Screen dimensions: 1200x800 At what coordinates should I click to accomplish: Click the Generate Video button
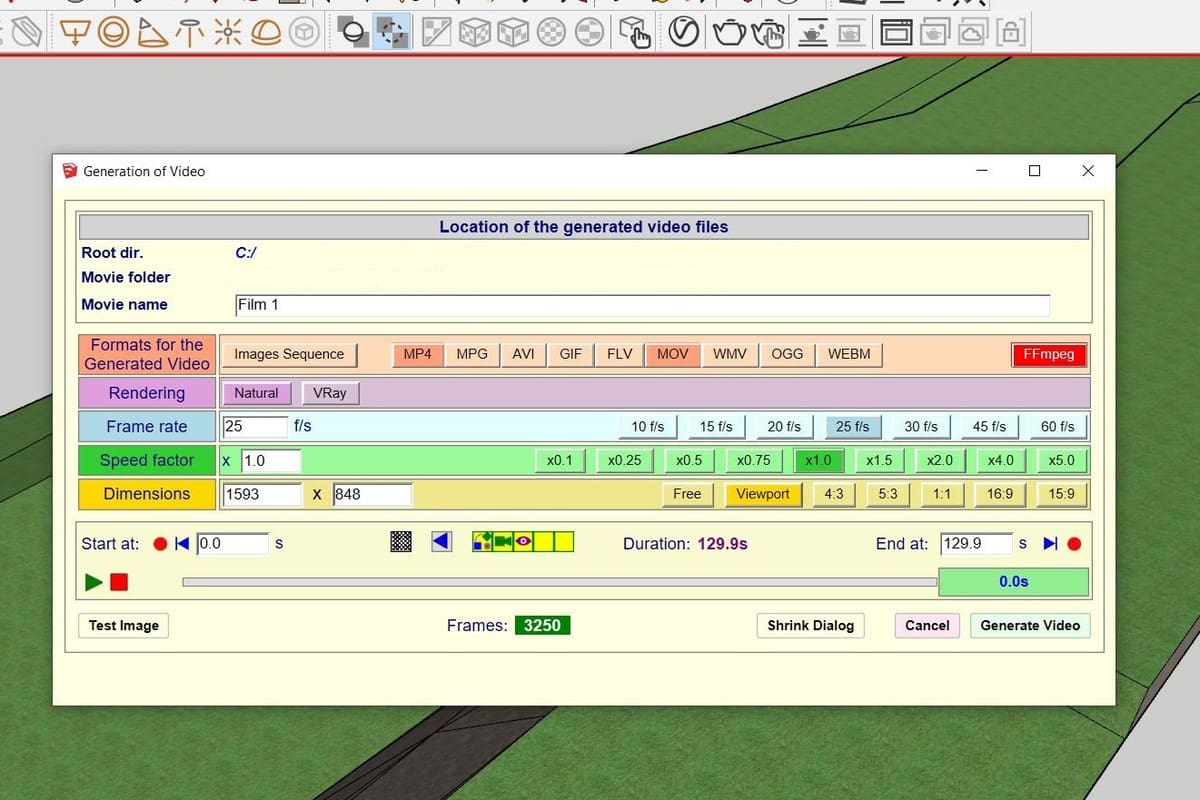[x=1030, y=626]
